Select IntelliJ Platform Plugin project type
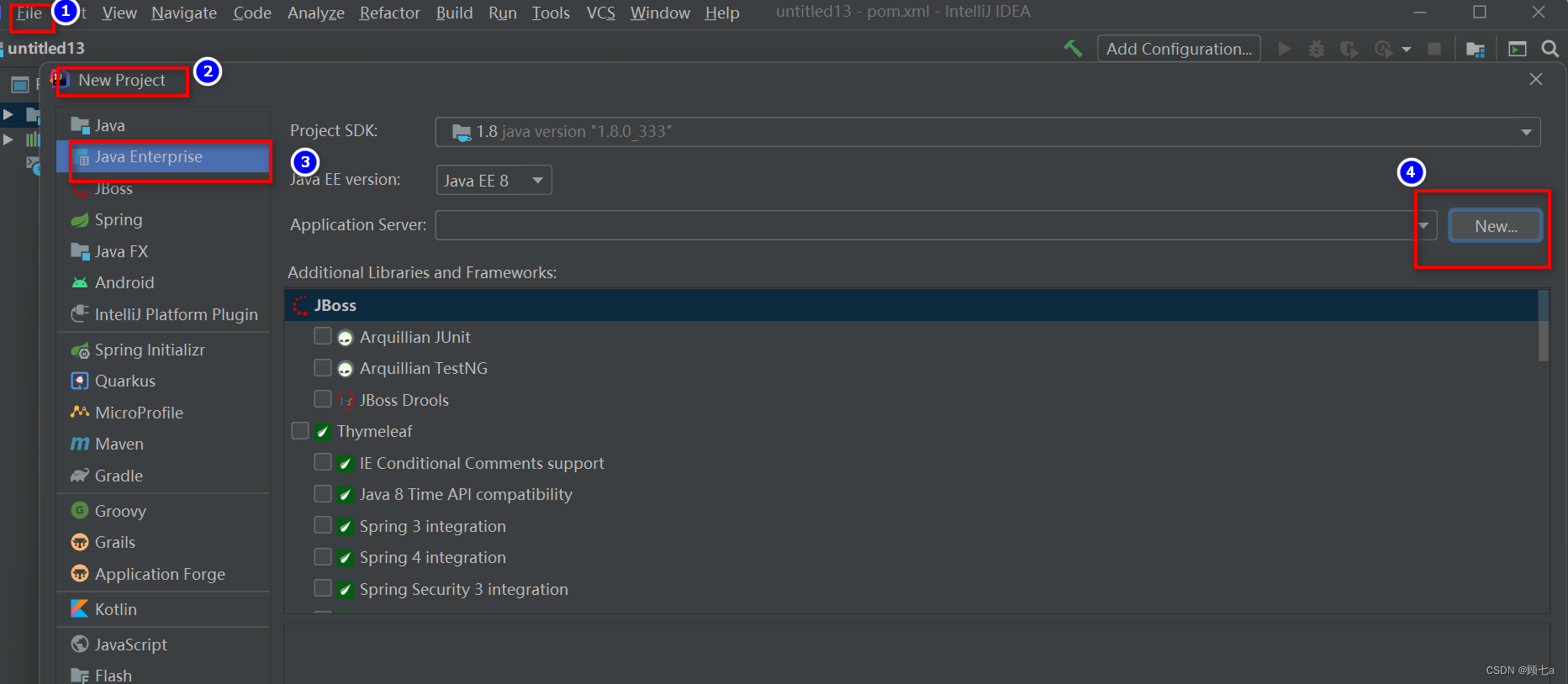This screenshot has height=684, width=1568. coord(163,314)
